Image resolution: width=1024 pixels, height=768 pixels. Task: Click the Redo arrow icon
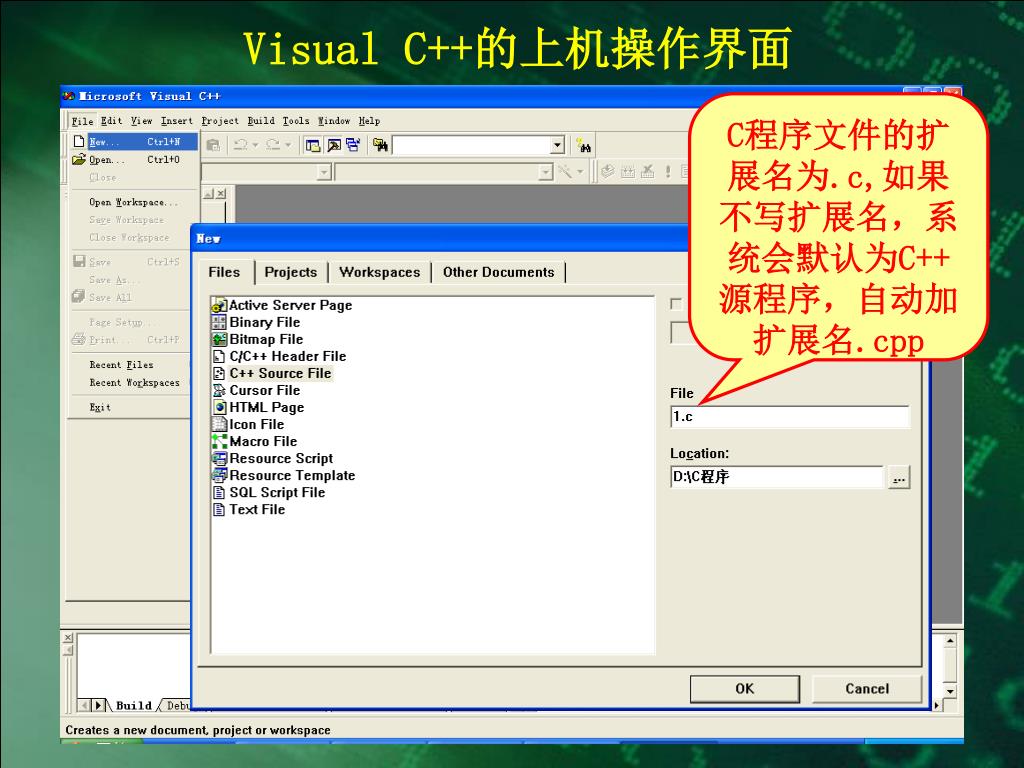point(273,145)
